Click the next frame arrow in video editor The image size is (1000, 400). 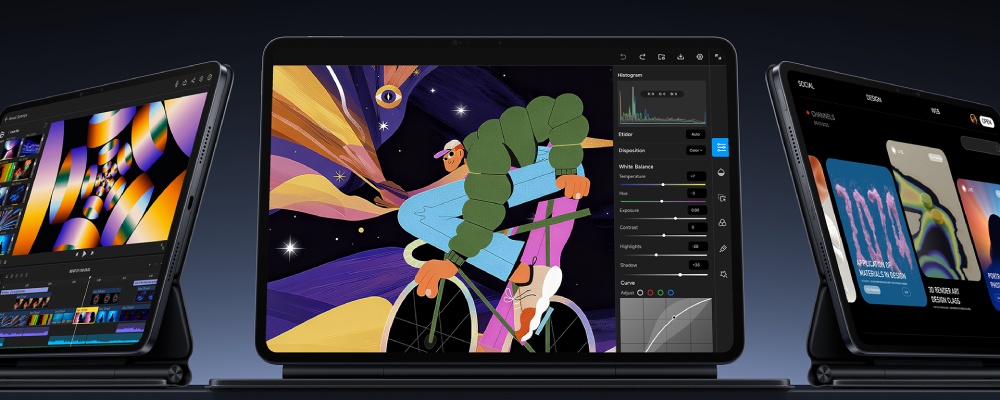click(x=94, y=251)
